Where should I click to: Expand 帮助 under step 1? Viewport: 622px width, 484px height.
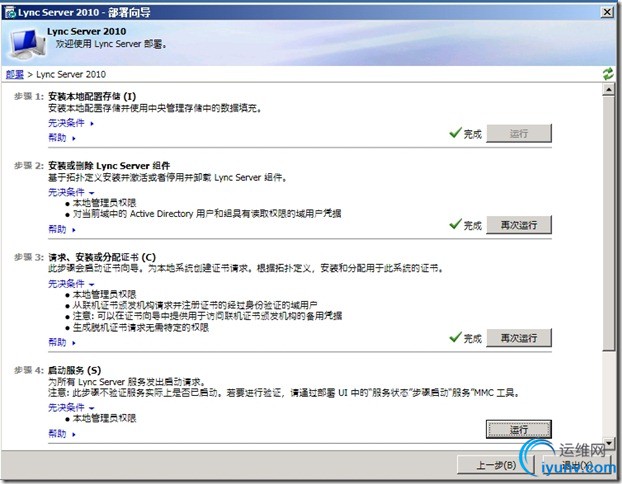pyautogui.click(x=61, y=138)
